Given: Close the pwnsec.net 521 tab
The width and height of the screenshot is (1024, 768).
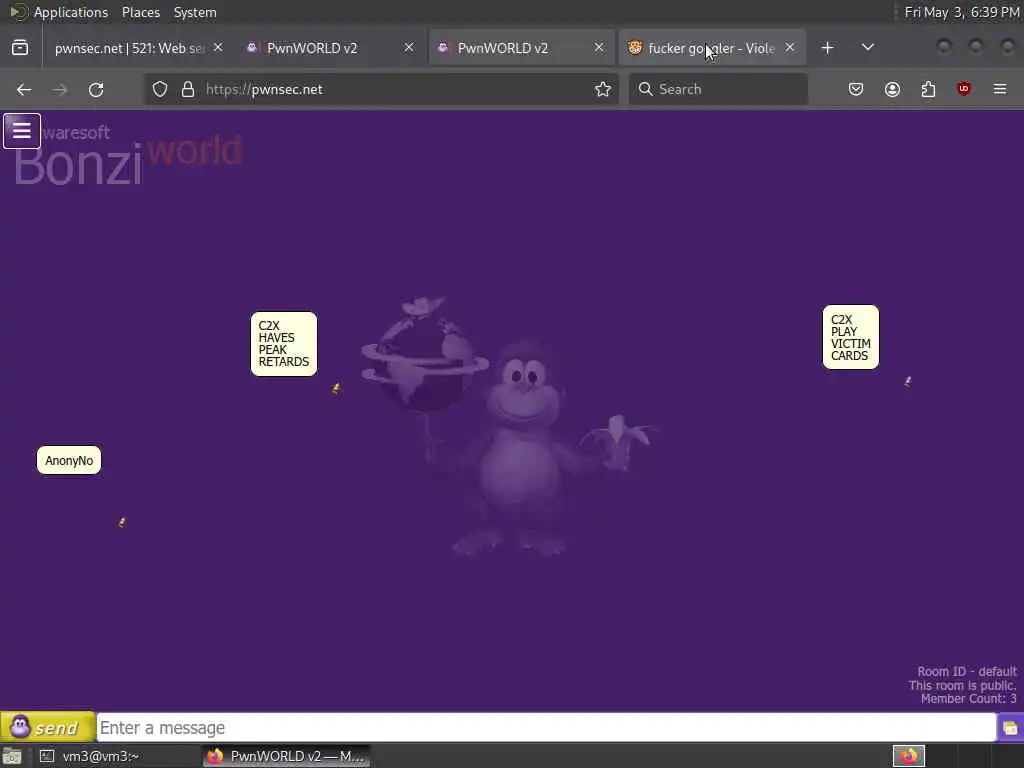Looking at the screenshot, I should [x=218, y=48].
